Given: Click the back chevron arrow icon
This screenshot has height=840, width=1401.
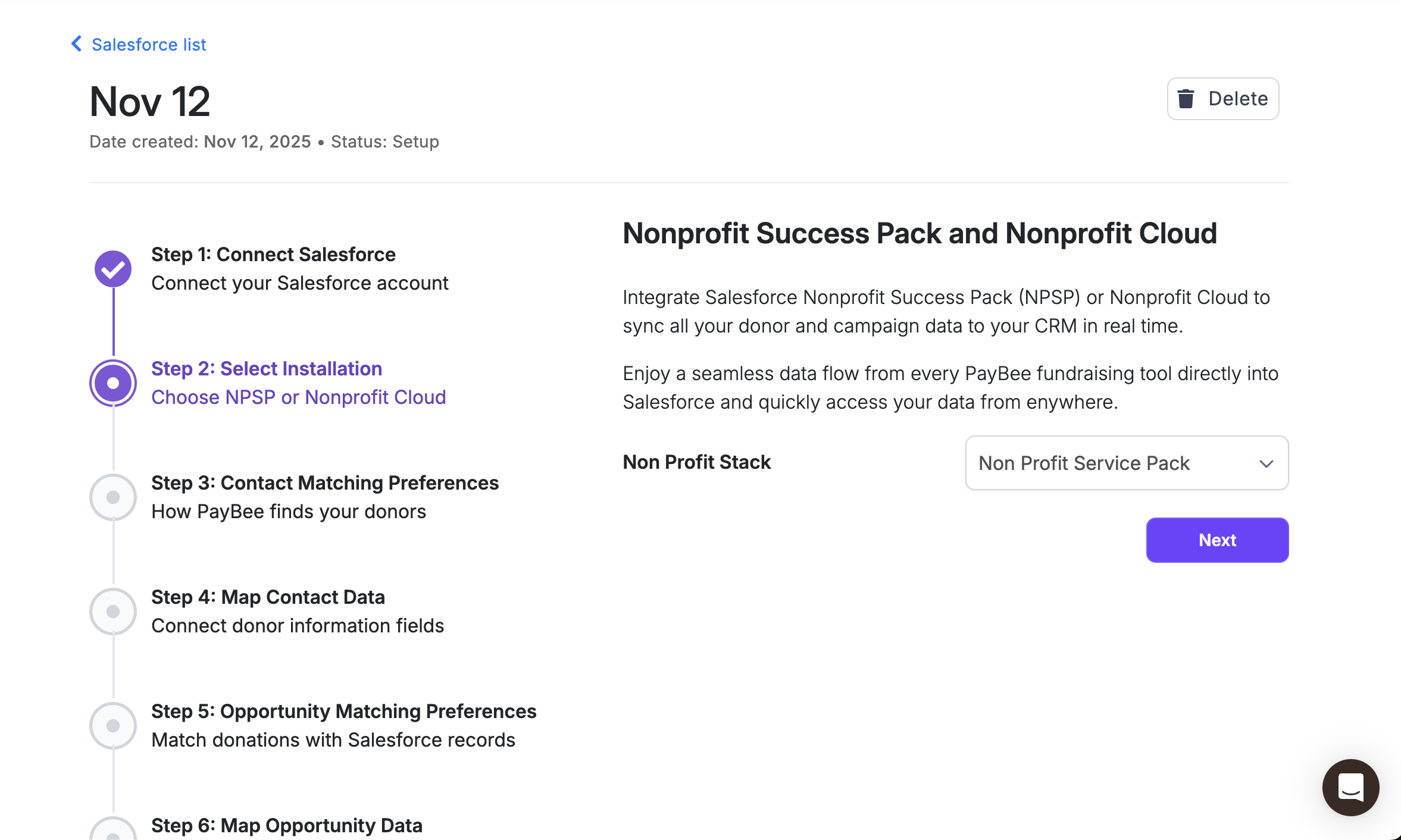Looking at the screenshot, I should point(77,43).
